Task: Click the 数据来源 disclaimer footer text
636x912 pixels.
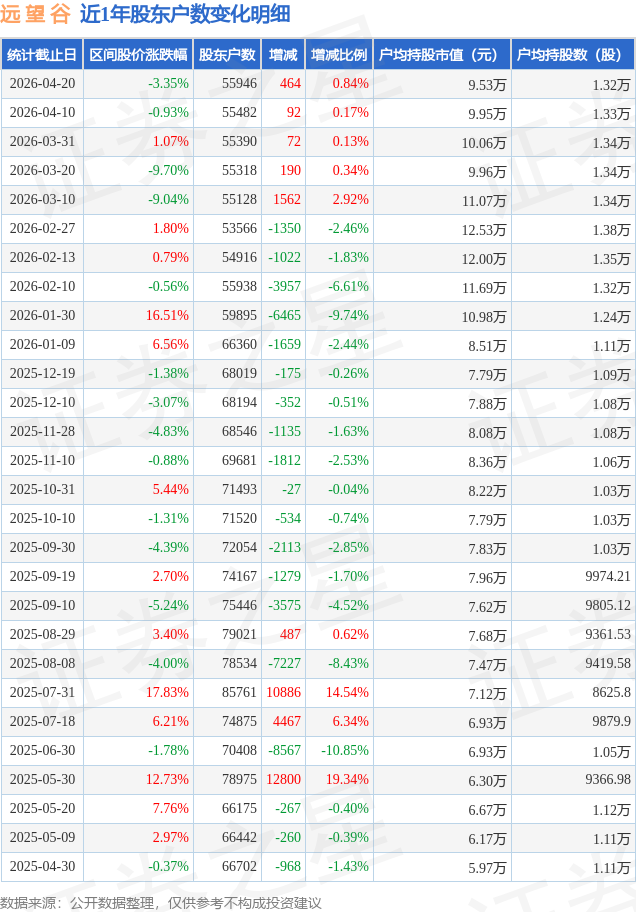Action: 161,902
